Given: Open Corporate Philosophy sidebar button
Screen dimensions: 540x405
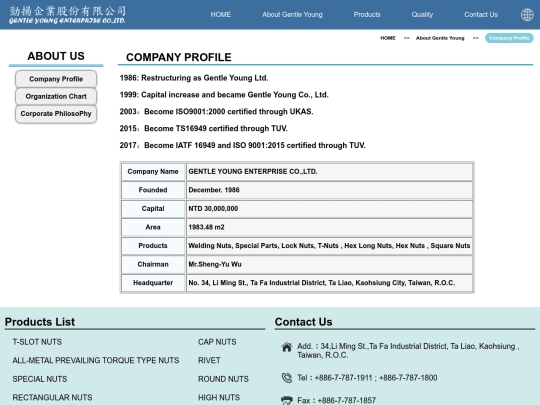Looking at the screenshot, I should pos(56,114).
